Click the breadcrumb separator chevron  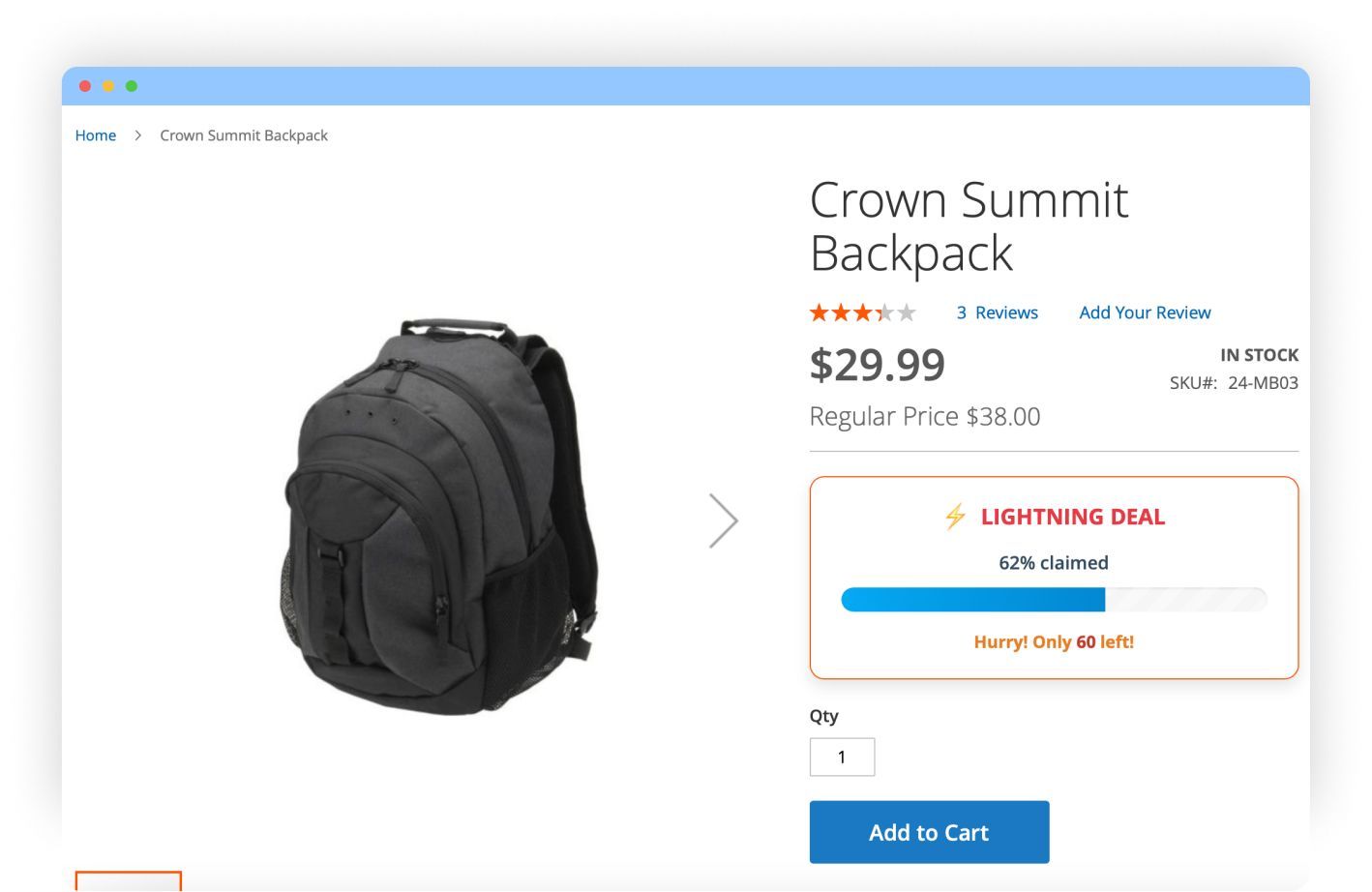pos(138,135)
